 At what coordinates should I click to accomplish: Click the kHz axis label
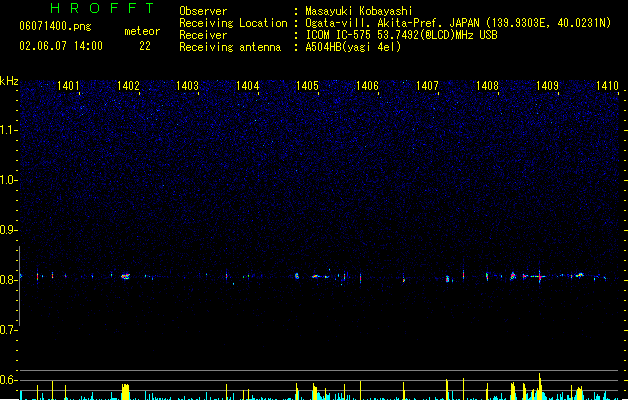[9, 81]
